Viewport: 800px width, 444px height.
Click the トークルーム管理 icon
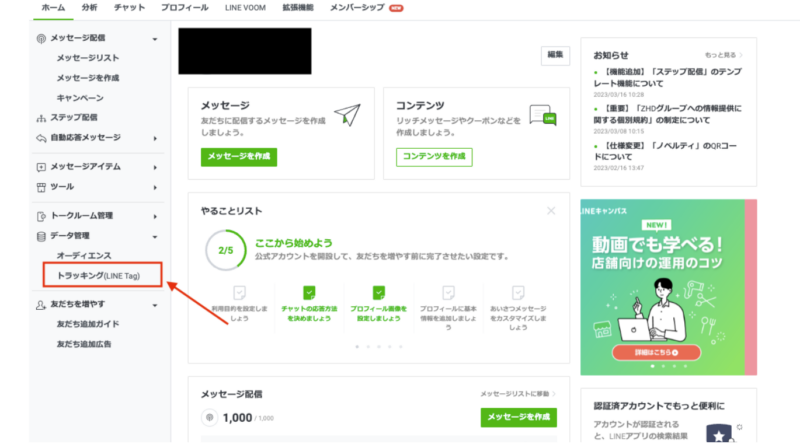[41, 216]
